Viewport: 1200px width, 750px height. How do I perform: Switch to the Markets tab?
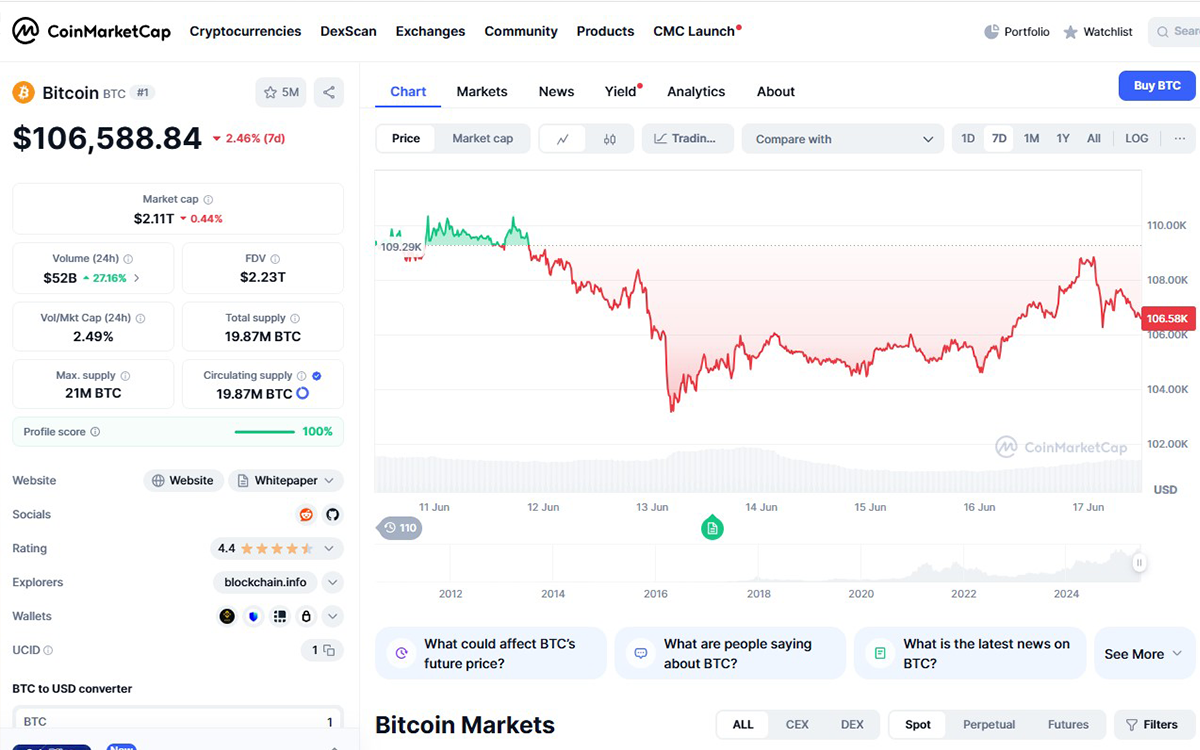(482, 91)
